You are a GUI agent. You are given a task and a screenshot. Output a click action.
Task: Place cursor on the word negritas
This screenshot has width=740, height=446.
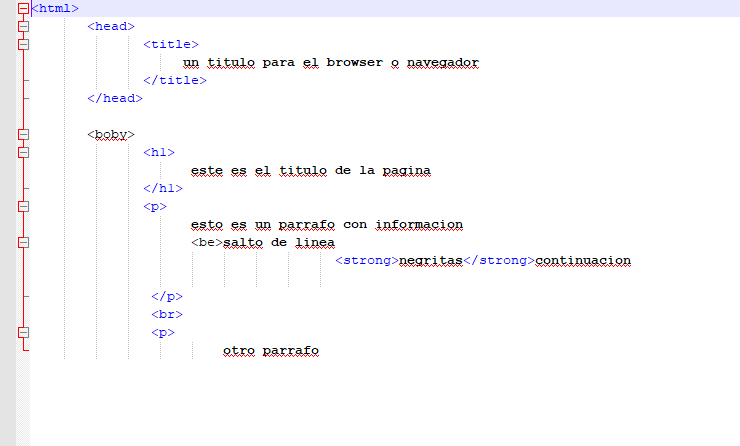[x=431, y=260]
